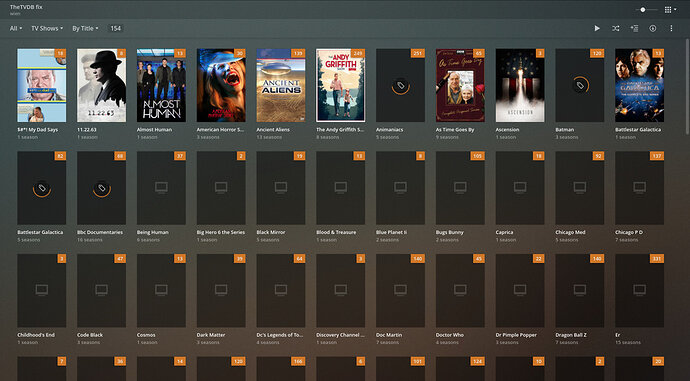Open The Andy Griffith Show poster
The width and height of the screenshot is (690, 381).
(x=341, y=85)
